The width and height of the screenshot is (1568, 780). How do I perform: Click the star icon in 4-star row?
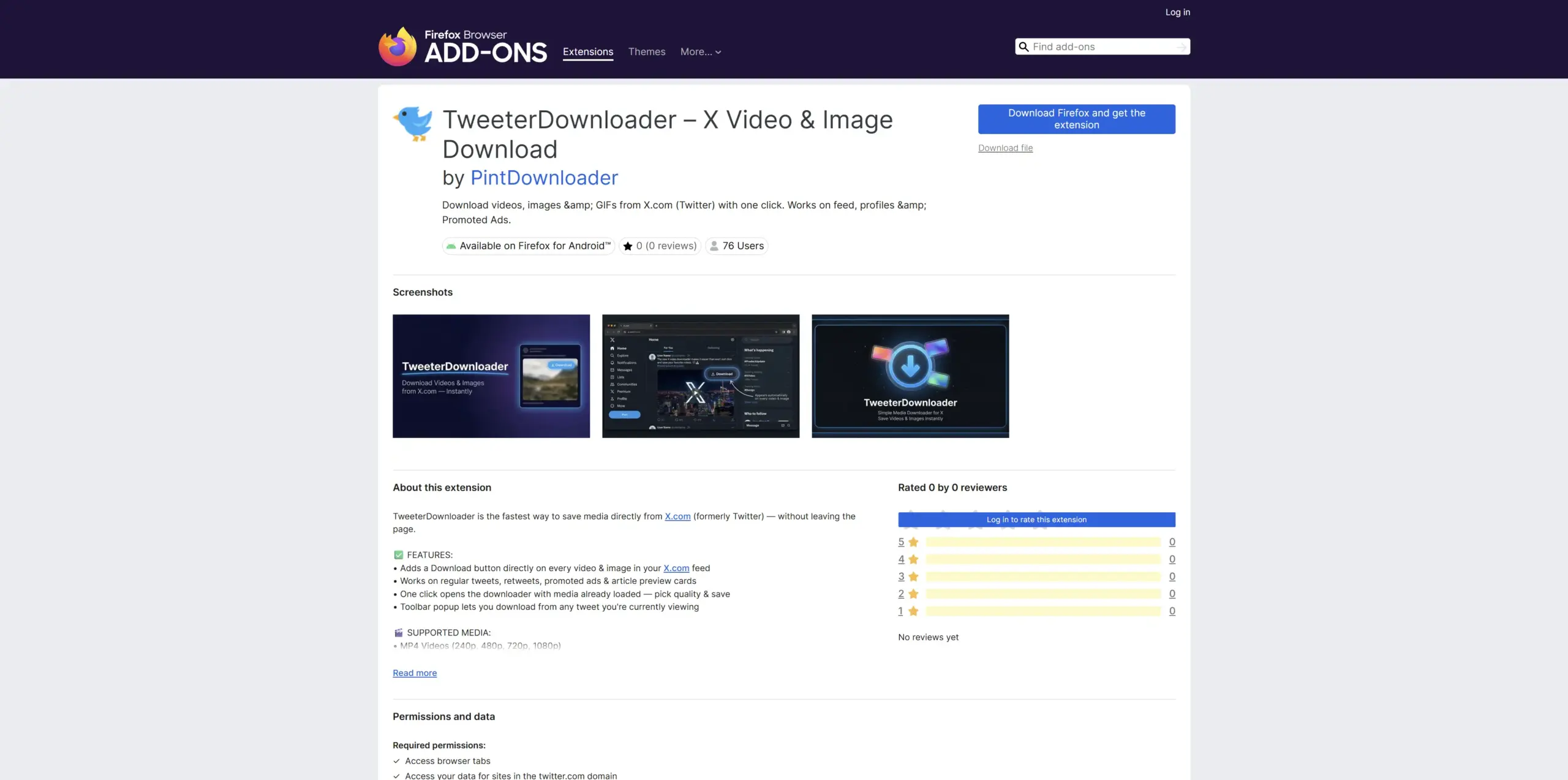913,559
